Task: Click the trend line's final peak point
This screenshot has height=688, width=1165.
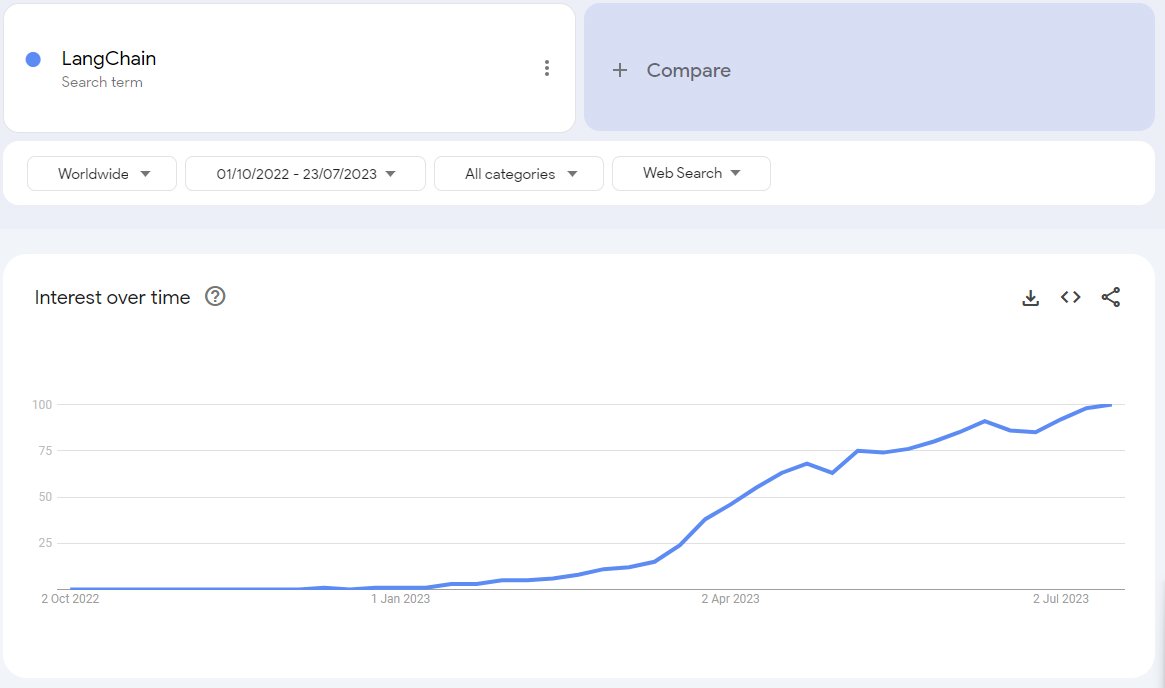Action: tap(1110, 405)
